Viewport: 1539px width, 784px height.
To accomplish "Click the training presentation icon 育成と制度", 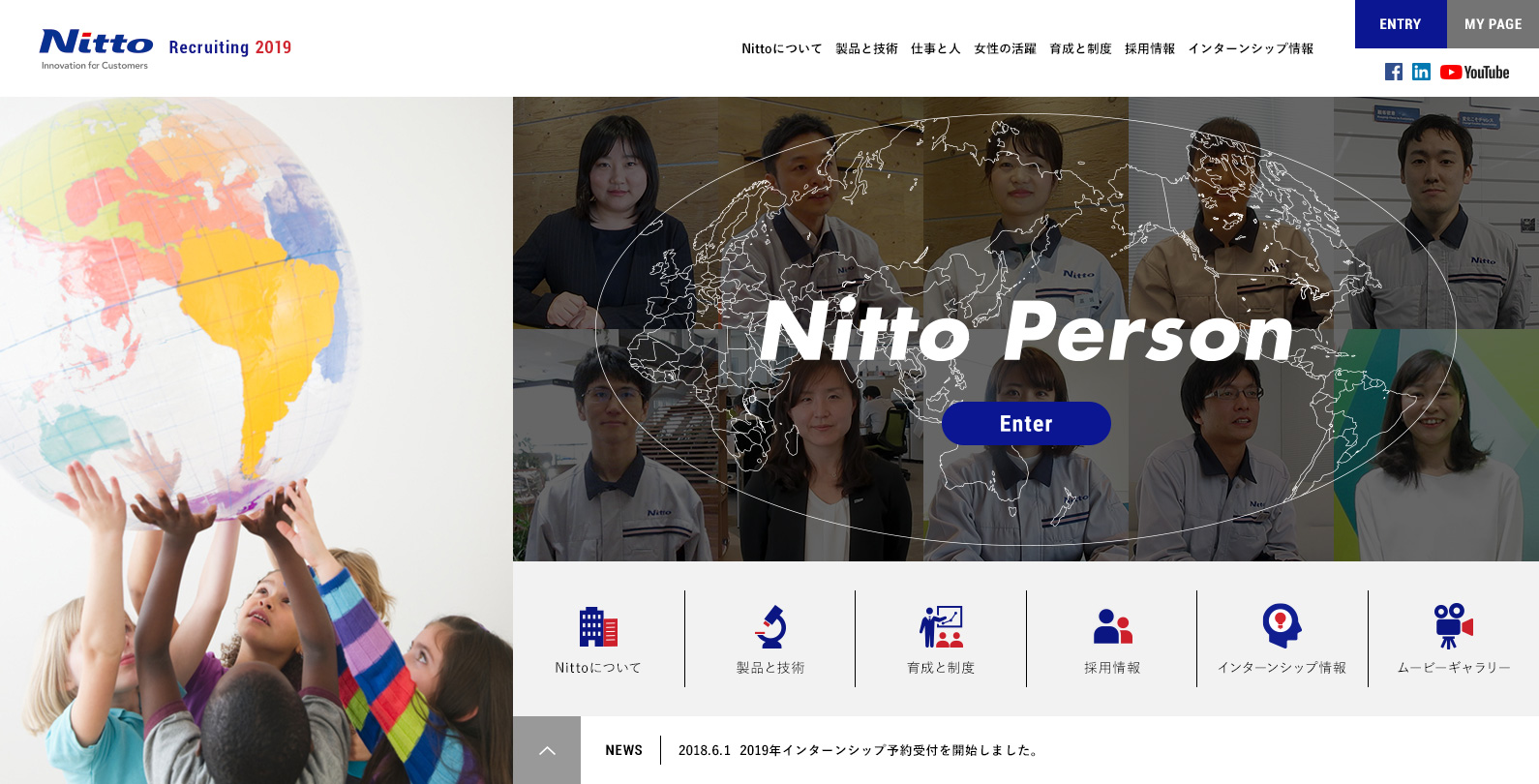I will [x=941, y=626].
